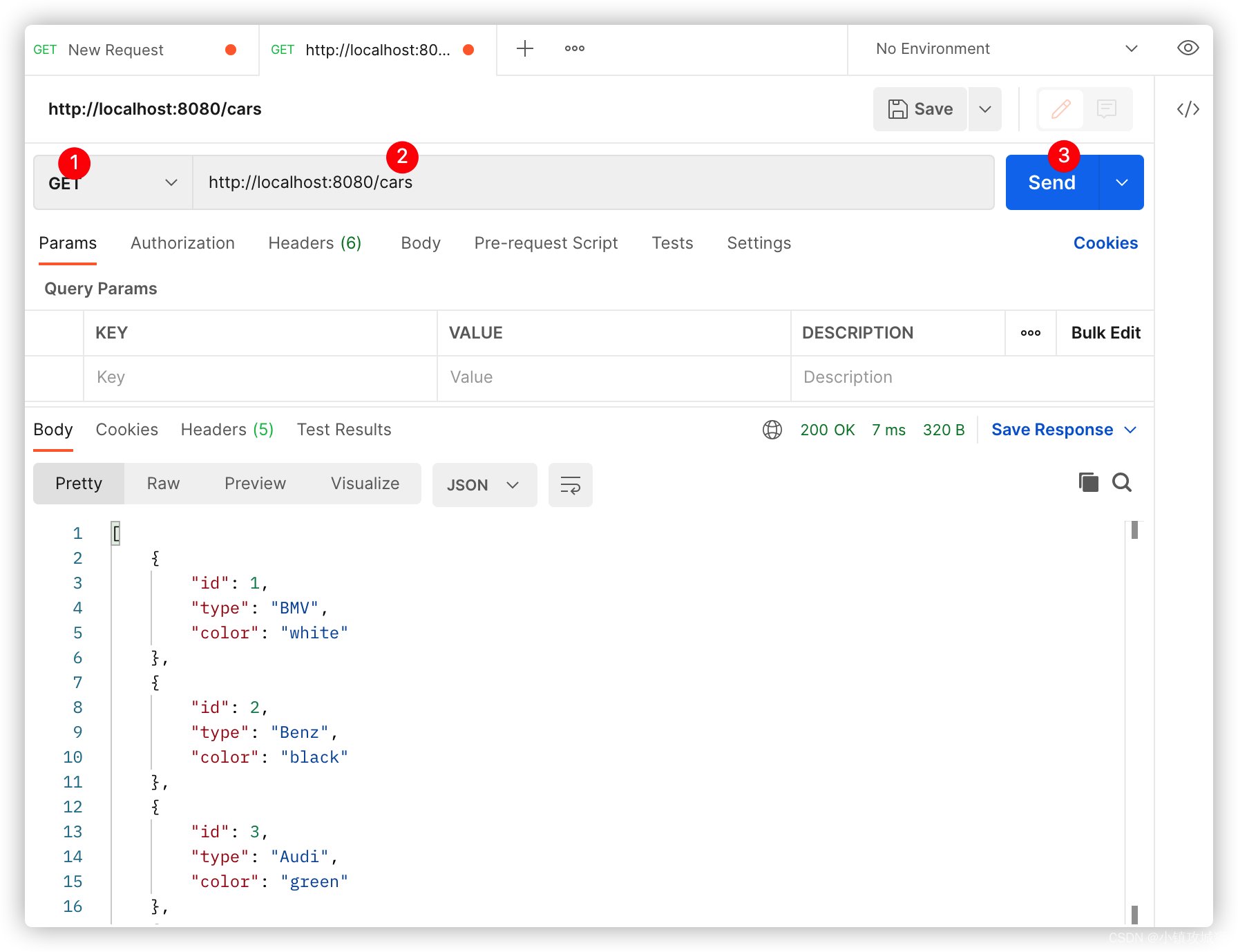The width and height of the screenshot is (1238, 952).
Task: Click the Key input cell
Action: click(260, 377)
